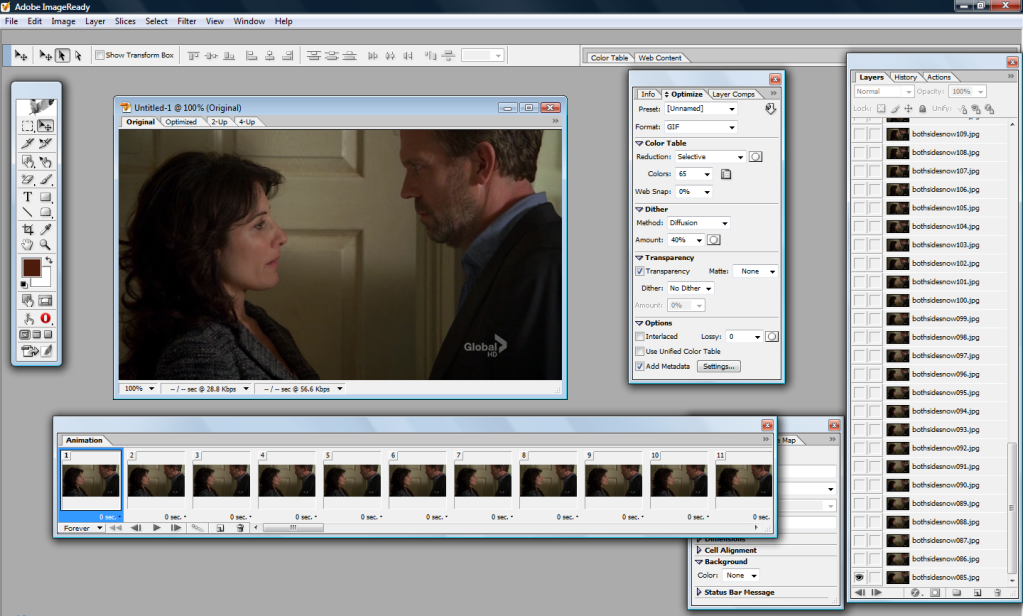Switch to the History tab

coord(906,77)
